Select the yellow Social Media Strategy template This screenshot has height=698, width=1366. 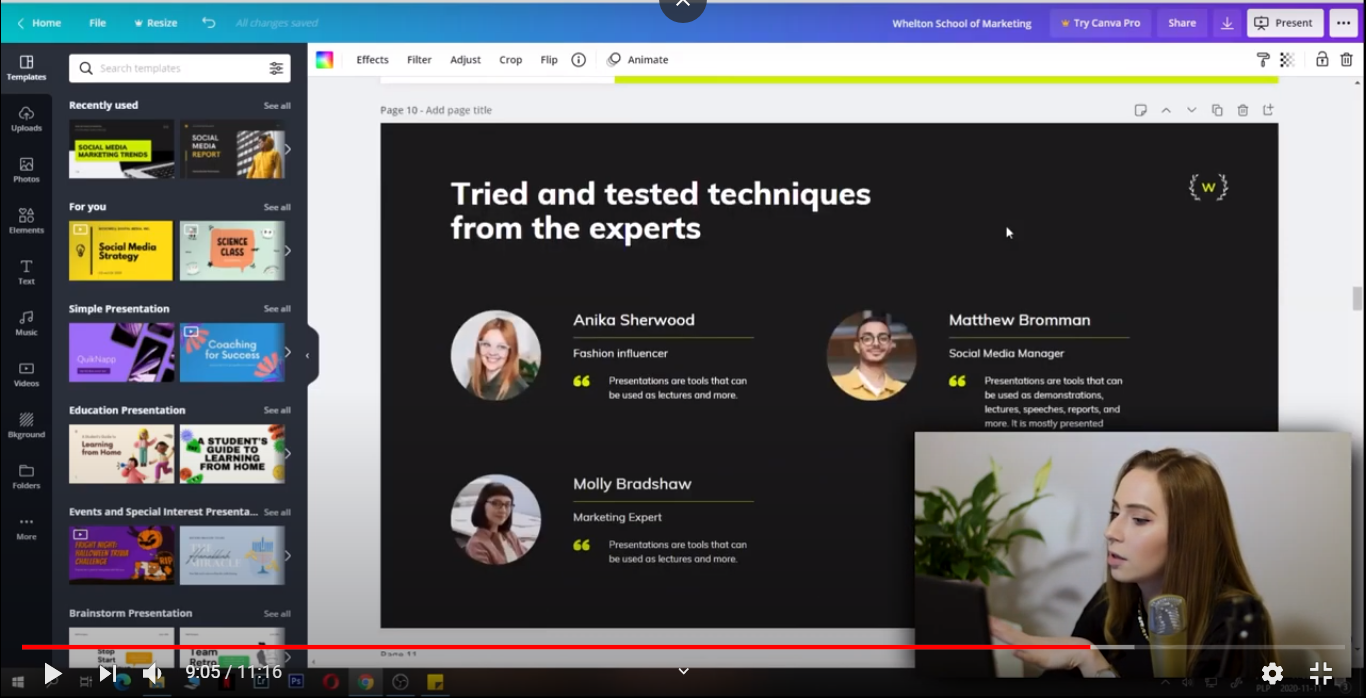(x=121, y=251)
